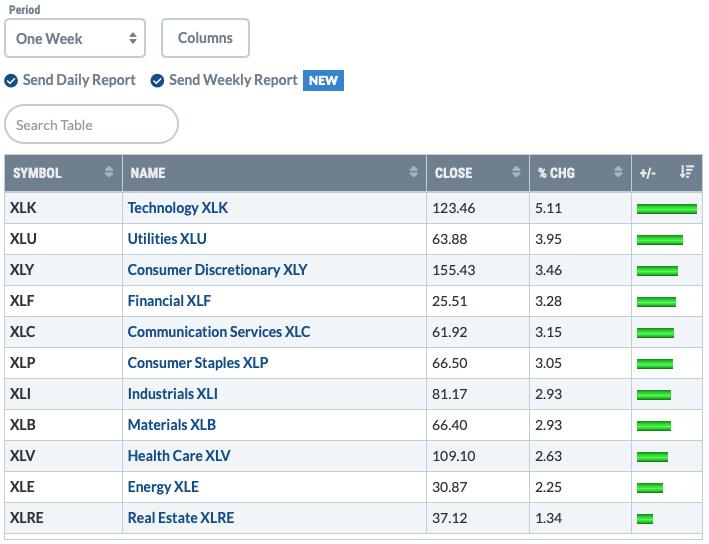Toggle the Send Daily Report checkbox

point(11,80)
